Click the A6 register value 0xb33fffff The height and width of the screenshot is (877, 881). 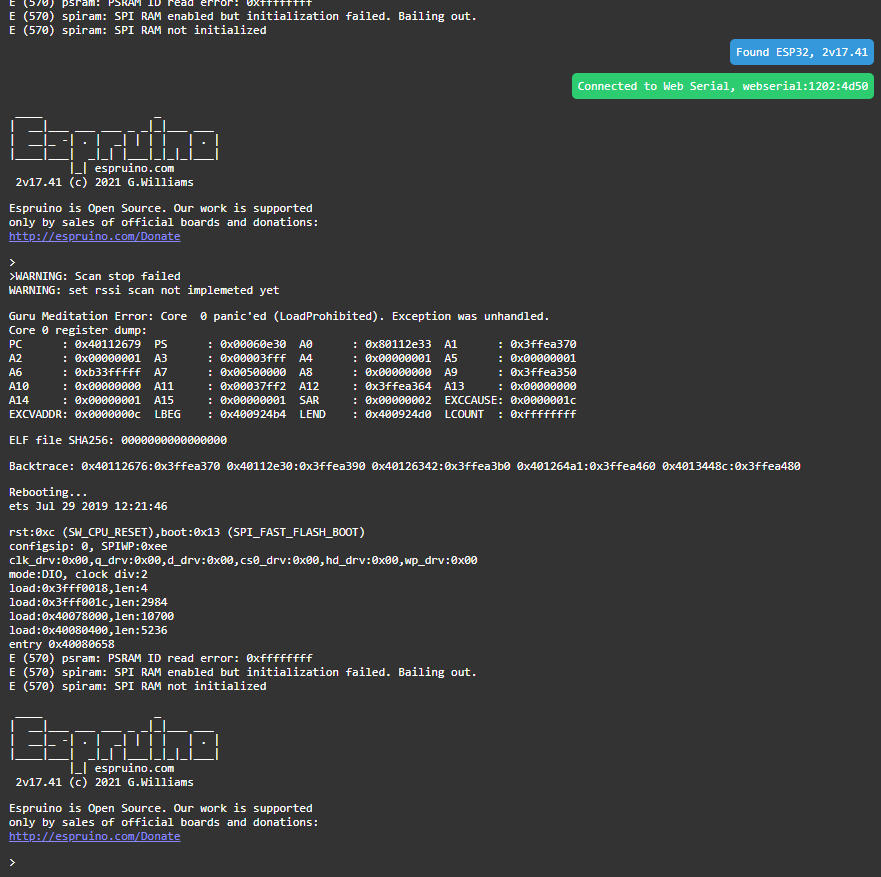(x=108, y=372)
